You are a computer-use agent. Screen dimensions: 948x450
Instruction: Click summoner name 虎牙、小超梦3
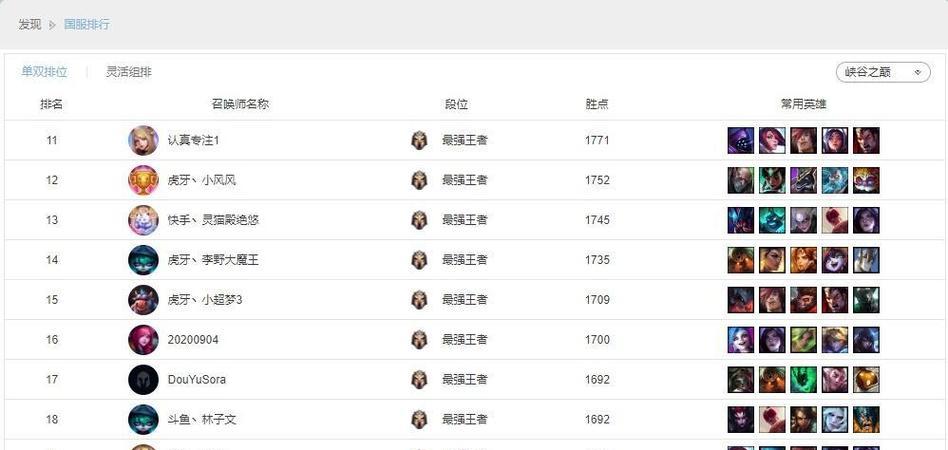(205, 300)
